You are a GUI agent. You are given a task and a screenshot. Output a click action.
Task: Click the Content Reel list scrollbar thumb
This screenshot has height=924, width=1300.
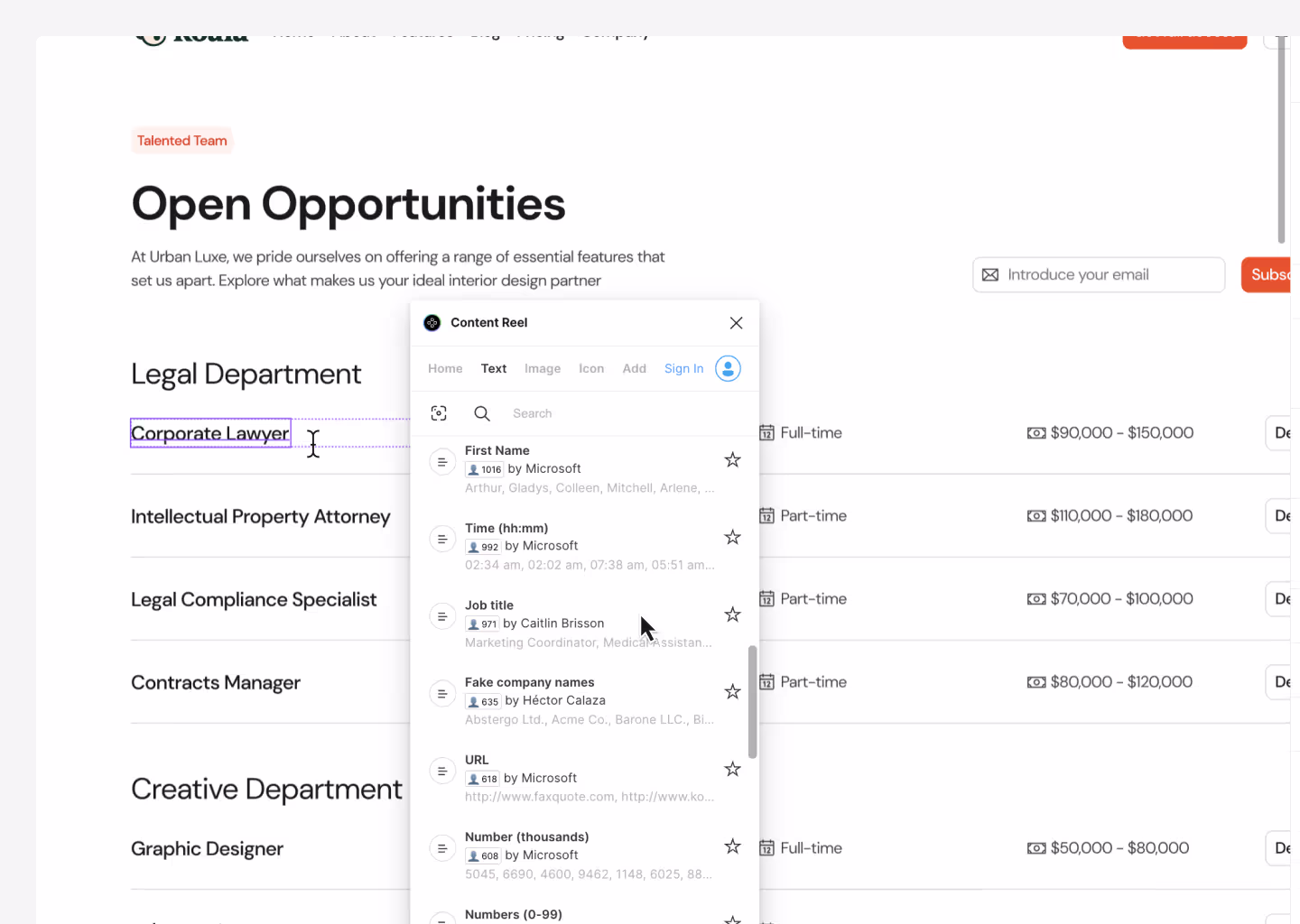(753, 702)
